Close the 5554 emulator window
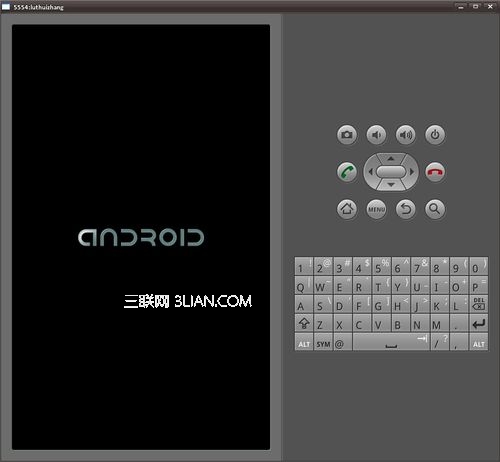Screen dimensions: 500x462 point(490,6)
